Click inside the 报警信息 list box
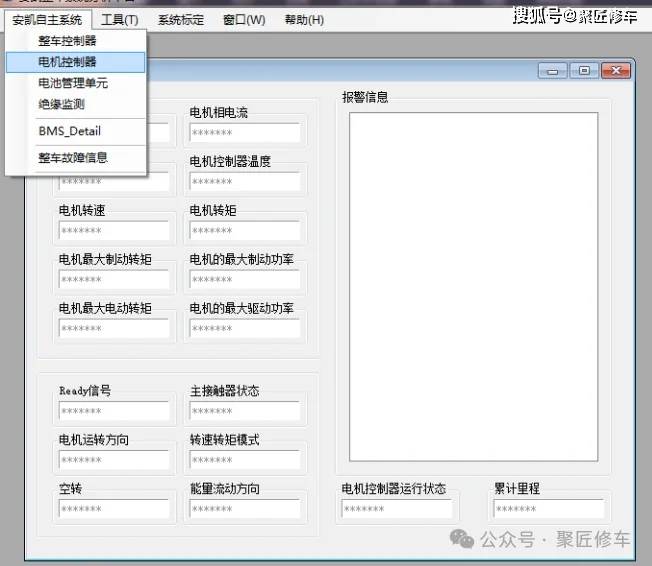 (x=473, y=285)
